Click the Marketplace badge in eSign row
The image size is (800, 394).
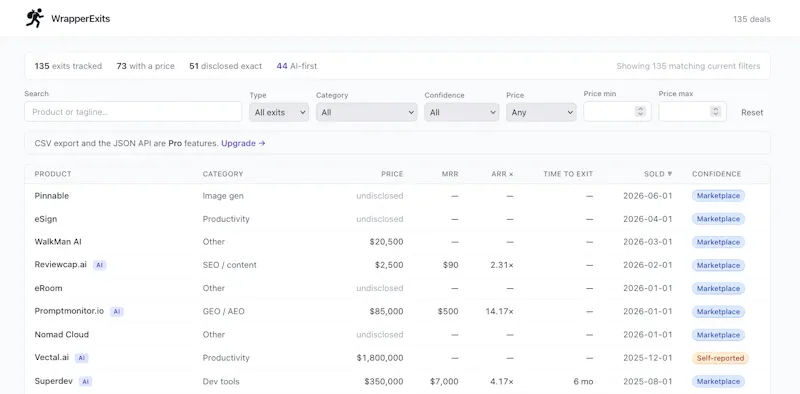[718, 219]
